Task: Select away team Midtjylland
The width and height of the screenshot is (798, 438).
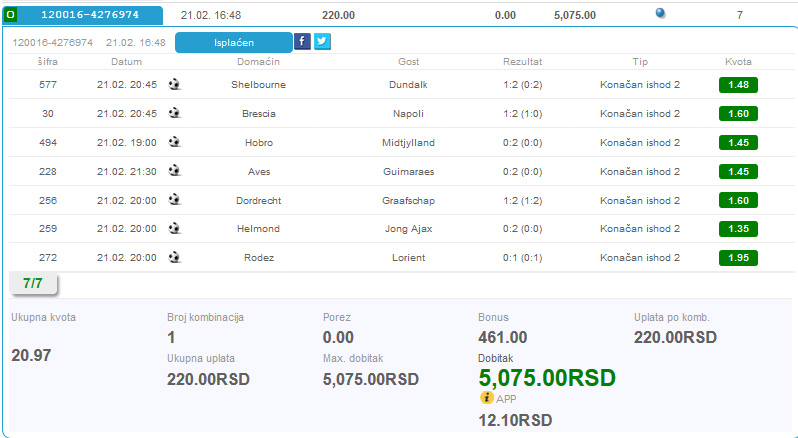Action: pyautogui.click(x=408, y=142)
